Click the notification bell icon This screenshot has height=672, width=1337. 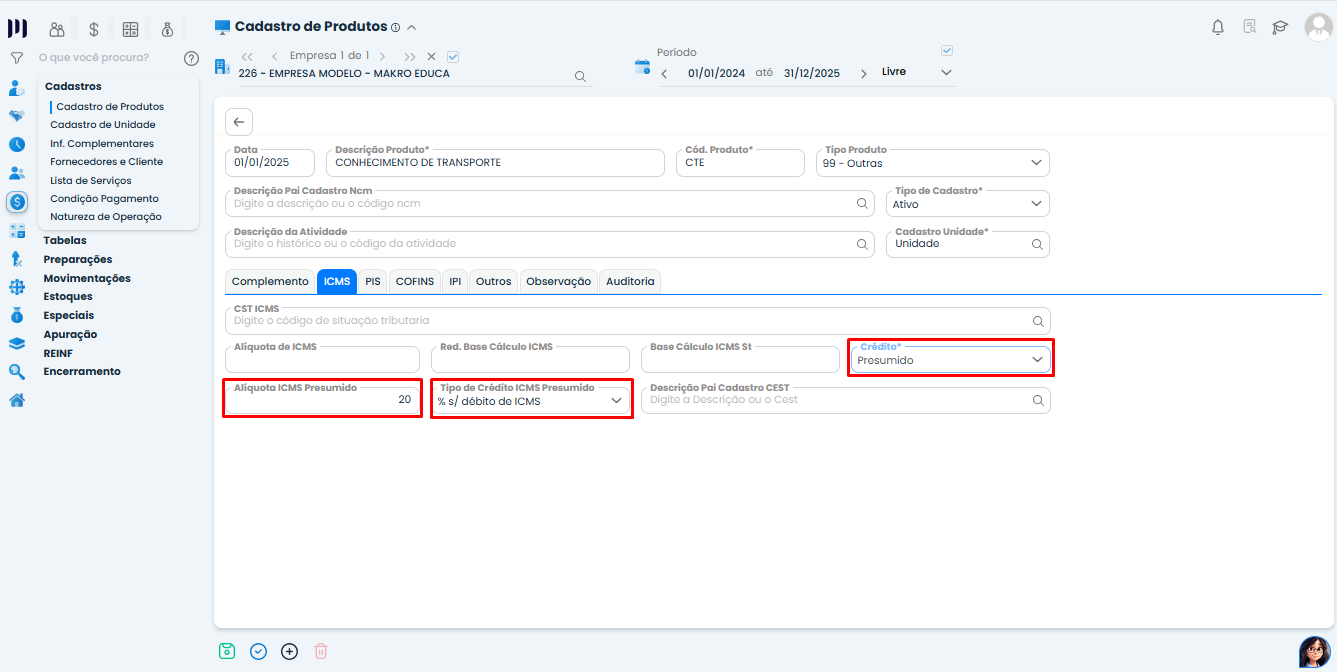1217,27
